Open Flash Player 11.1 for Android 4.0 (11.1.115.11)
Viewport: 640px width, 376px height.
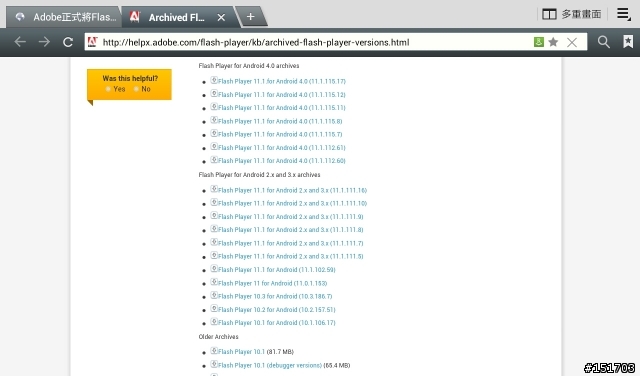click(282, 108)
